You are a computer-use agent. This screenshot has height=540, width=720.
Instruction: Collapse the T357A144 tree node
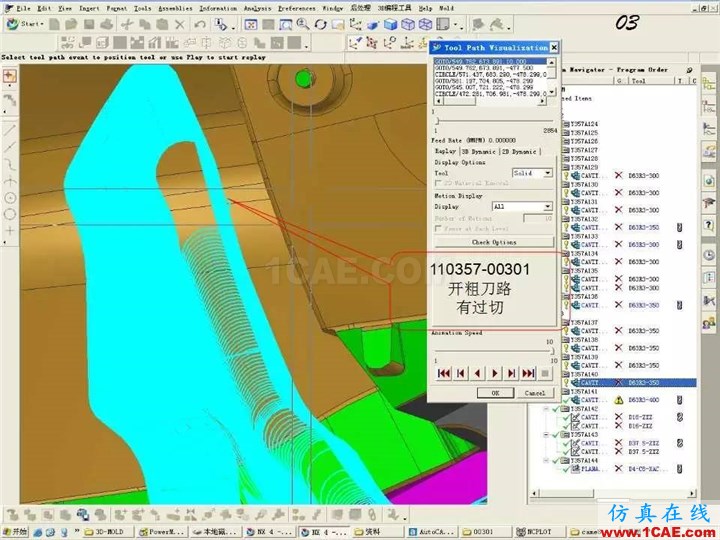(x=546, y=460)
